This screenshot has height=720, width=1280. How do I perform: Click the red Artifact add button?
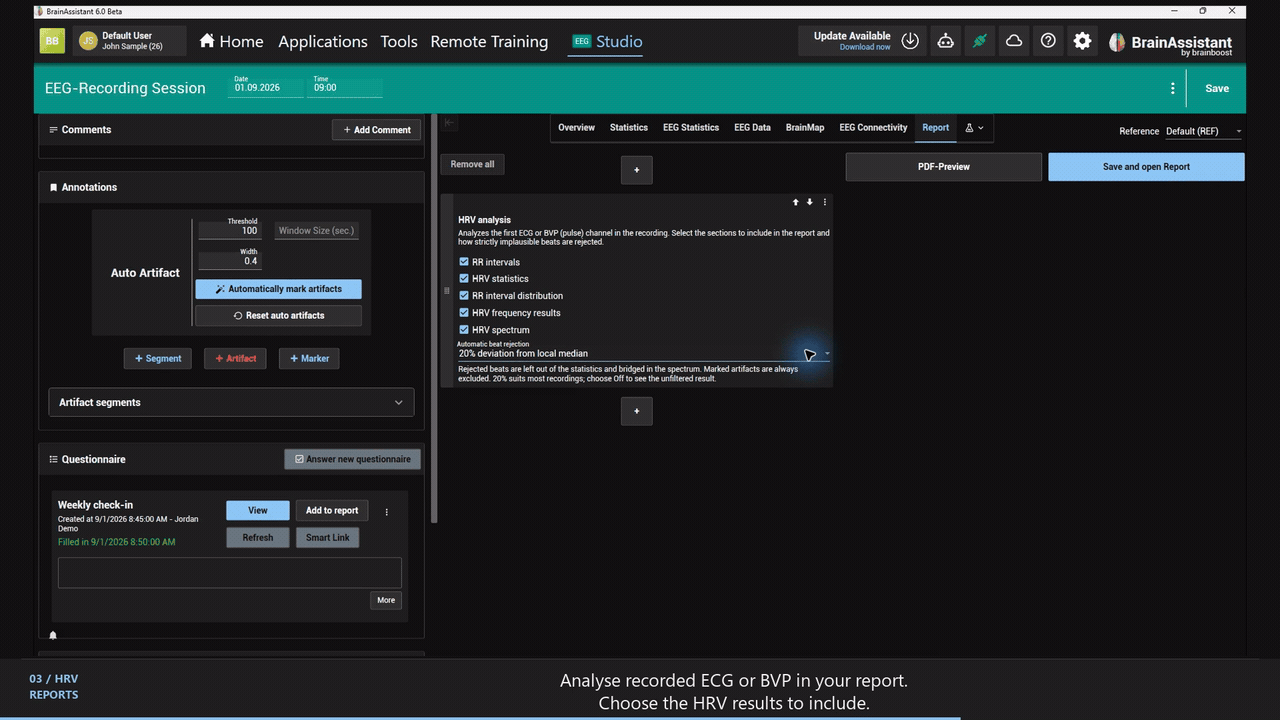[235, 358]
